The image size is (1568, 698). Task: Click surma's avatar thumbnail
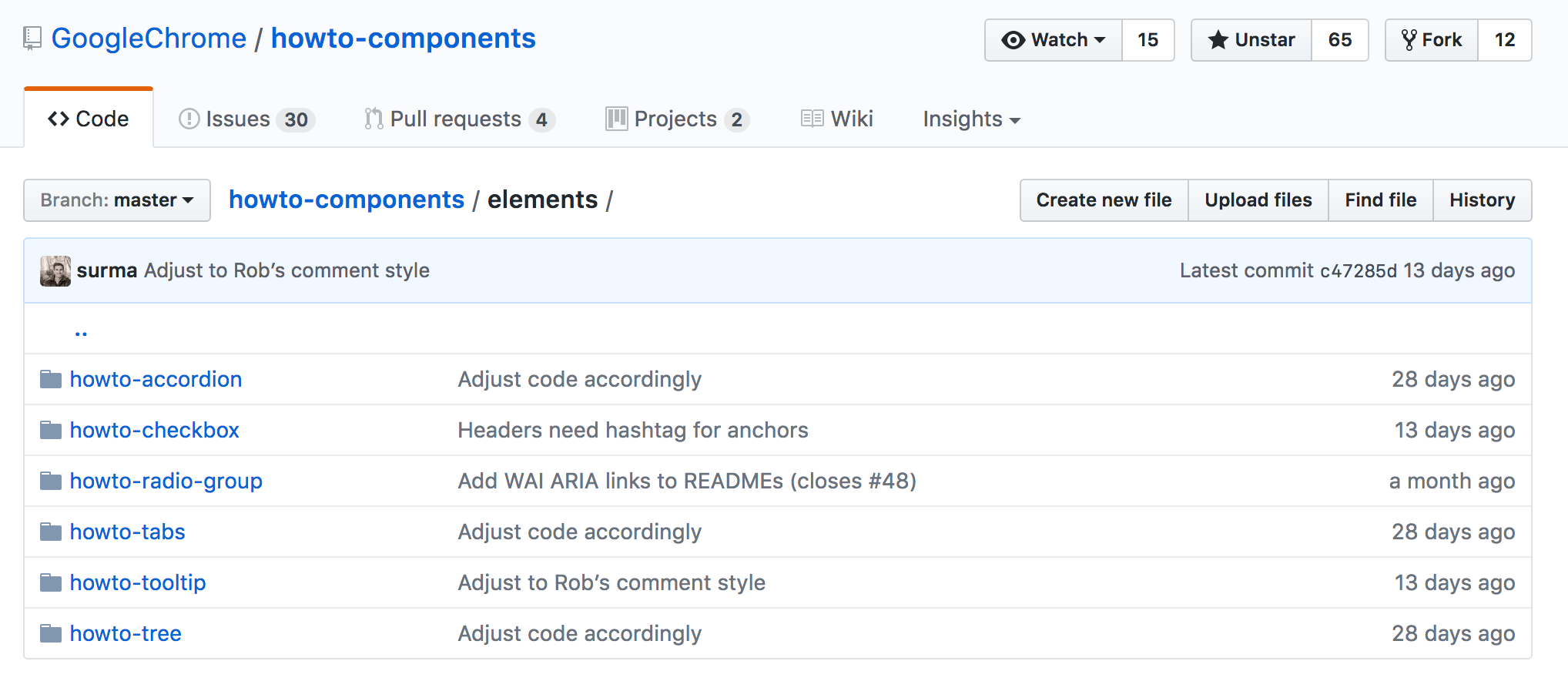pyautogui.click(x=55, y=271)
